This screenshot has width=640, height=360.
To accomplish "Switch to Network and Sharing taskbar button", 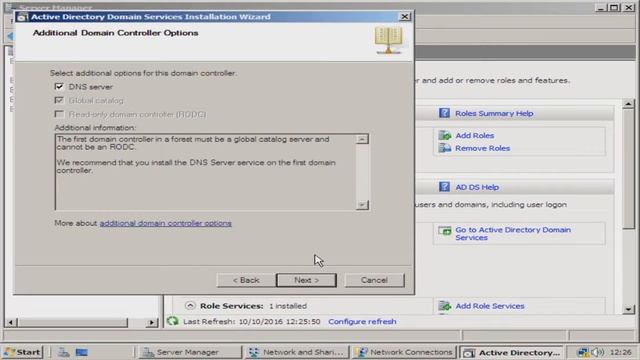I will [x=297, y=352].
